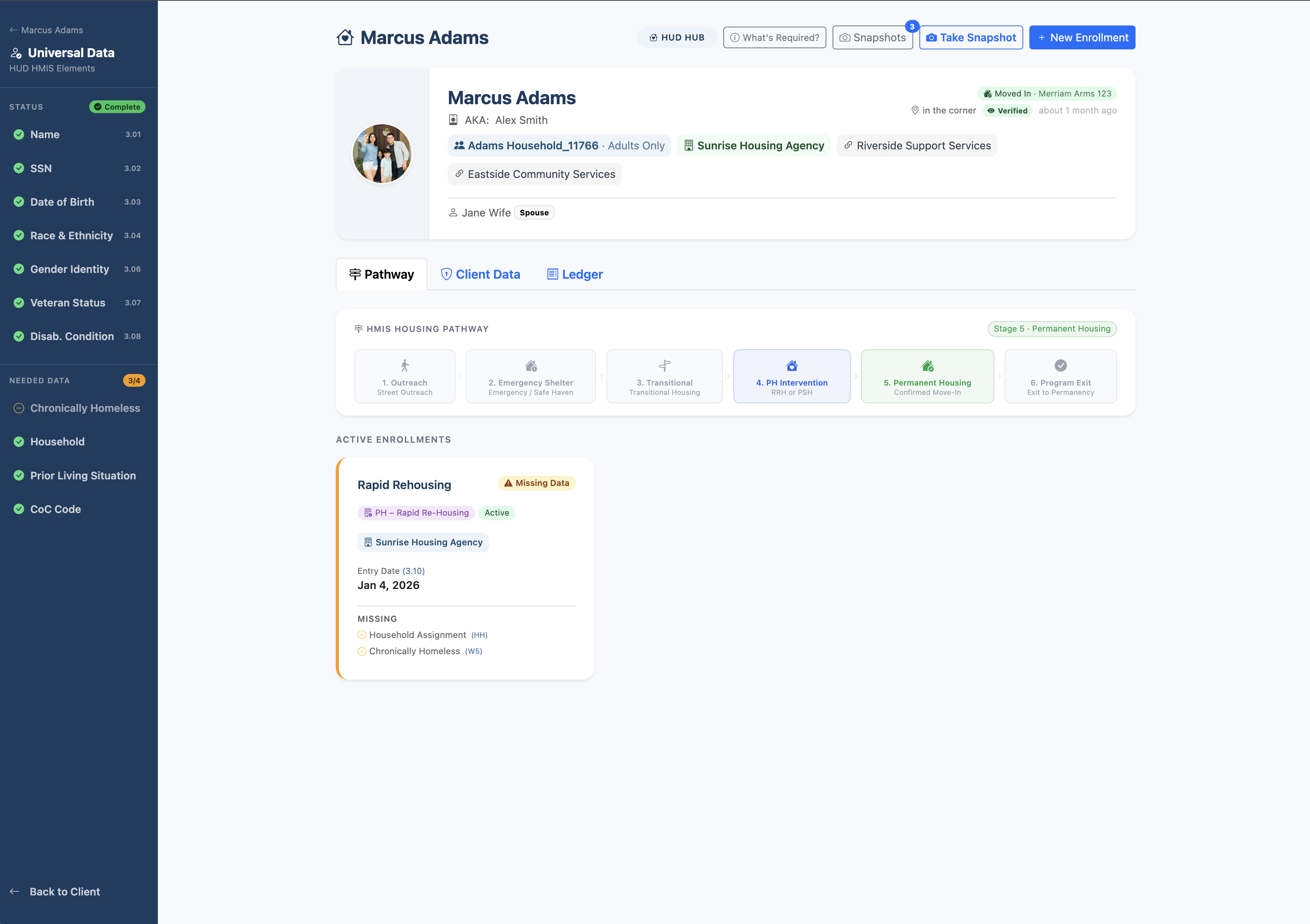Viewport: 1310px width, 924px height.
Task: Click the Eastside Community Services chip
Action: pyautogui.click(x=535, y=174)
